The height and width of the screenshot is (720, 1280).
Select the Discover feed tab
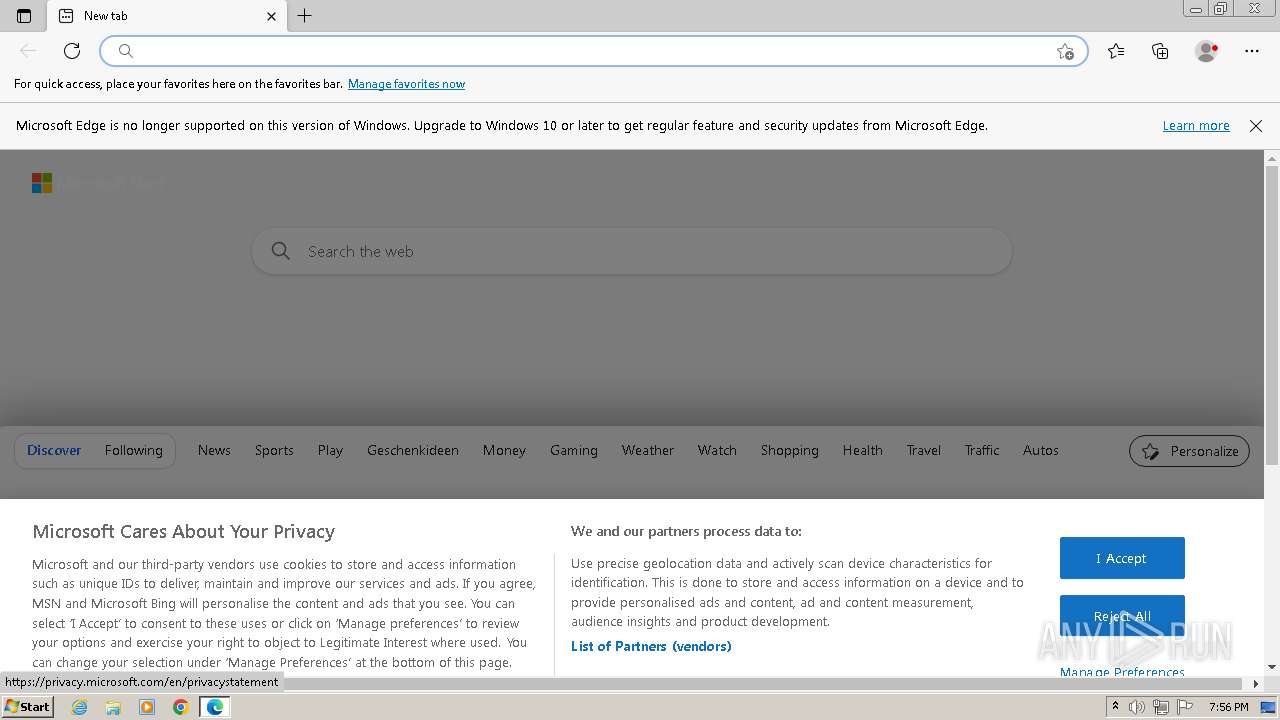[54, 451]
